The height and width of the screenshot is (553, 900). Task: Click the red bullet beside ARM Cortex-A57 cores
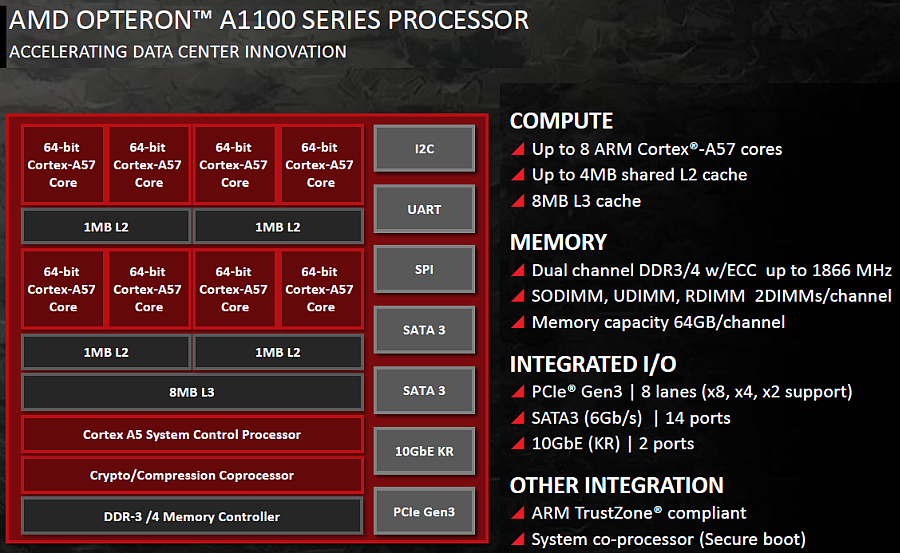518,150
